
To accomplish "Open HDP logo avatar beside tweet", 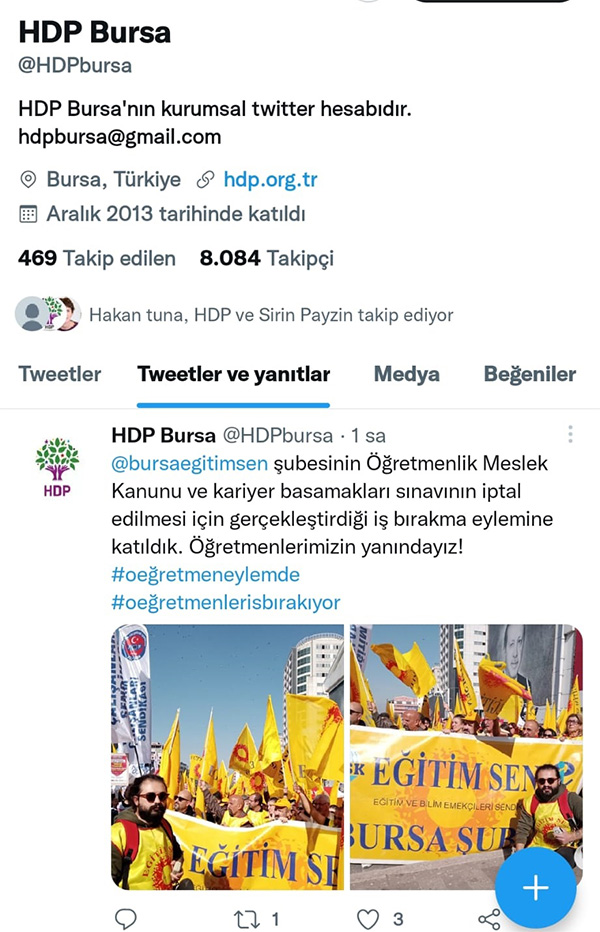I will point(57,467).
